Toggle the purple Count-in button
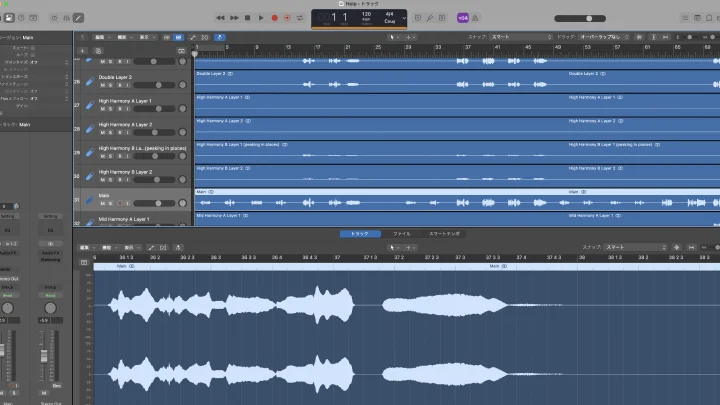 pyautogui.click(x=462, y=18)
